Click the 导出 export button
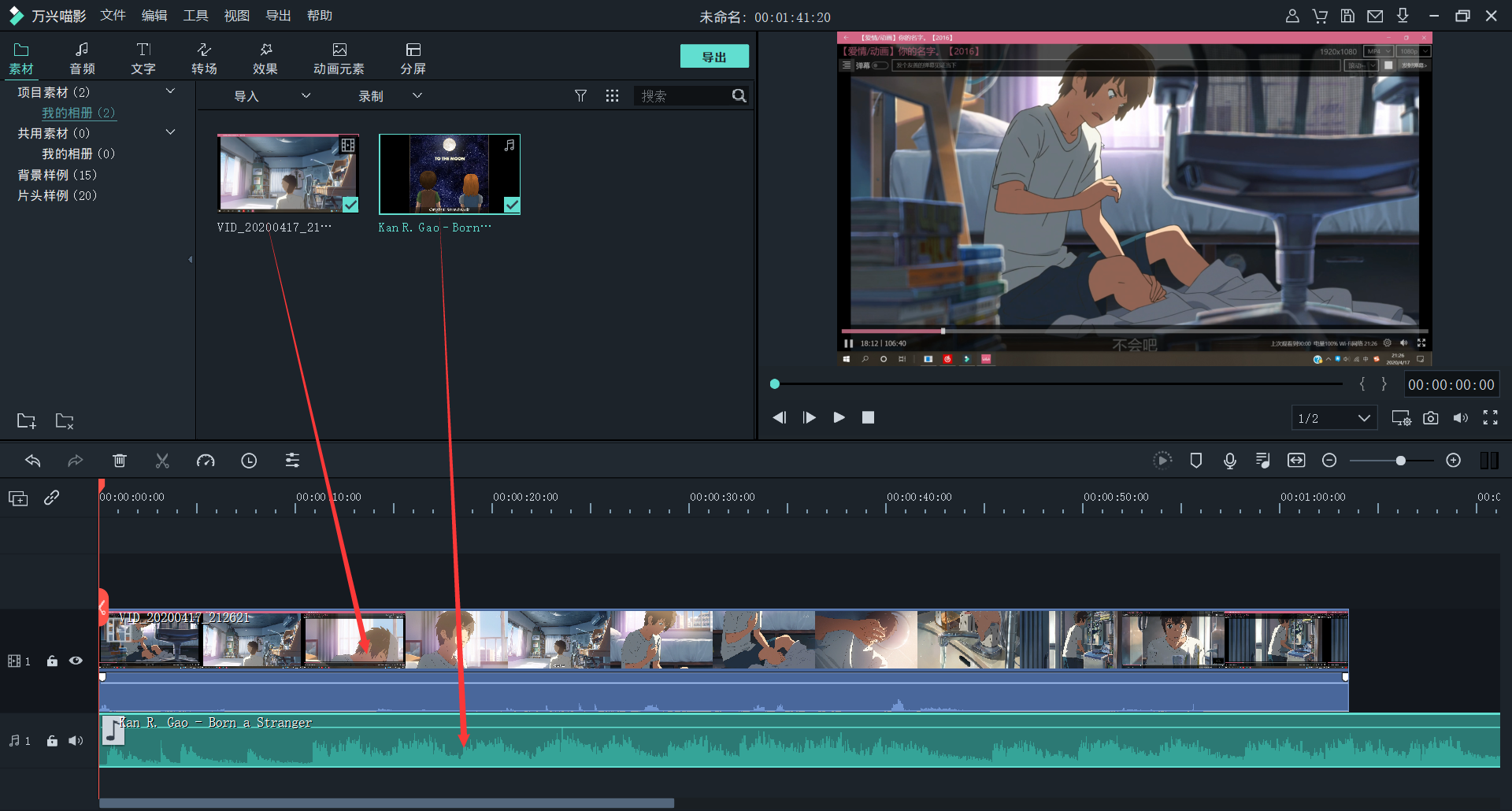Image resolution: width=1512 pixels, height=811 pixels. [713, 57]
